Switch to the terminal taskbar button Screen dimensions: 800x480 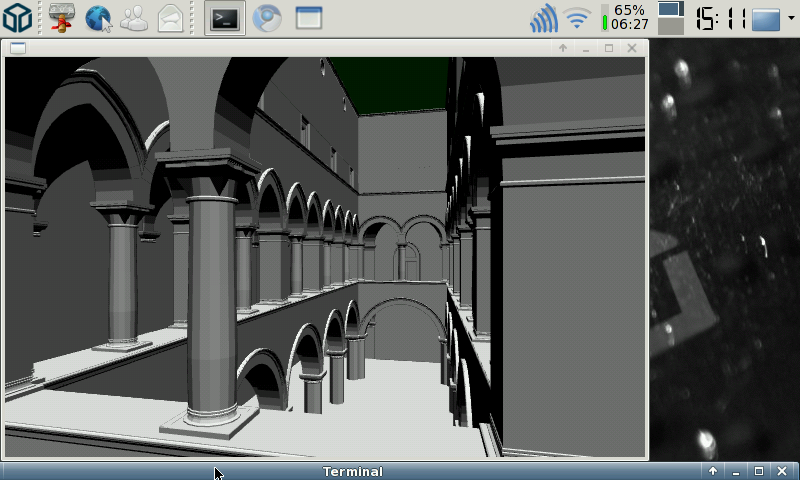[x=225, y=17]
